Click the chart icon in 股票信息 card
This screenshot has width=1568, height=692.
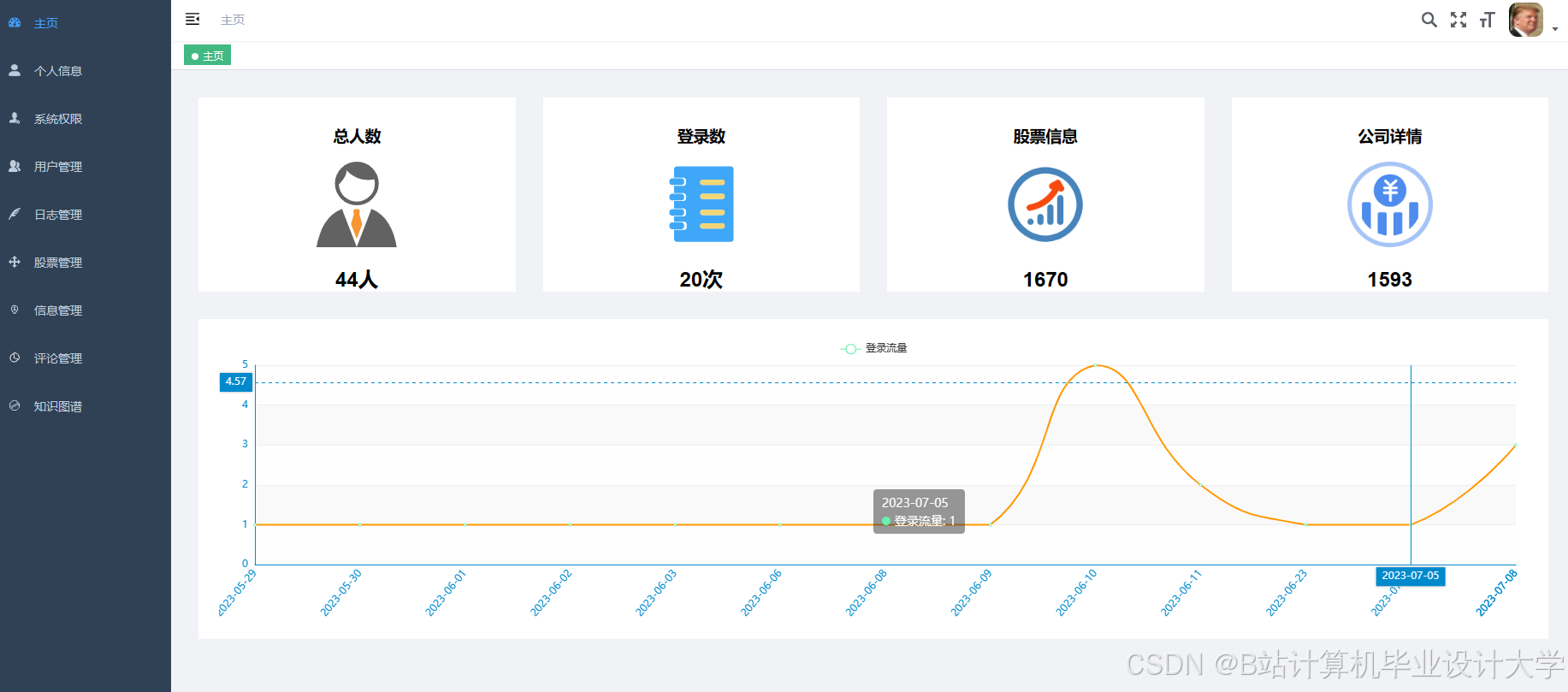point(1045,204)
